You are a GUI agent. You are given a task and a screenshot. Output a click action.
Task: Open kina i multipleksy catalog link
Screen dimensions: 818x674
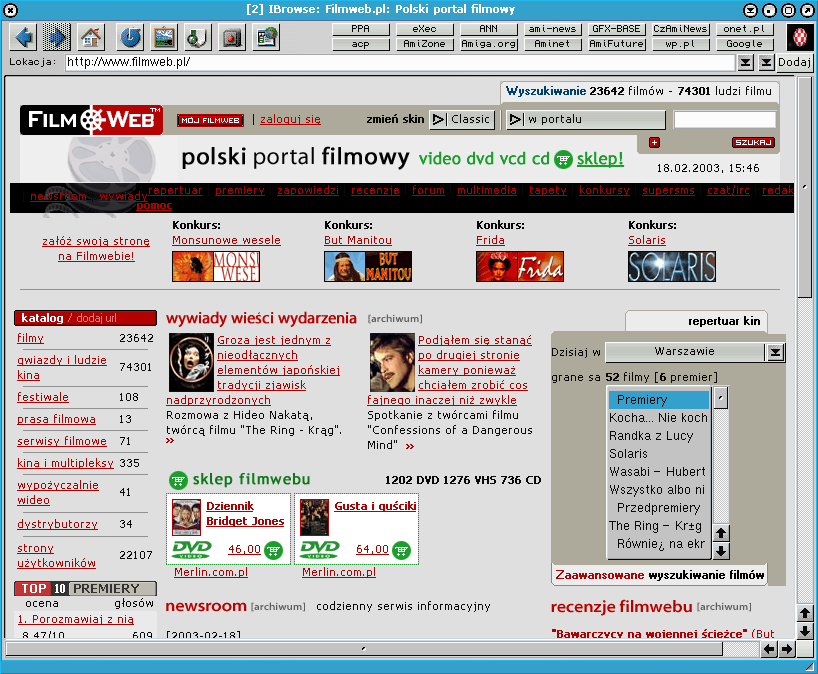[65, 463]
